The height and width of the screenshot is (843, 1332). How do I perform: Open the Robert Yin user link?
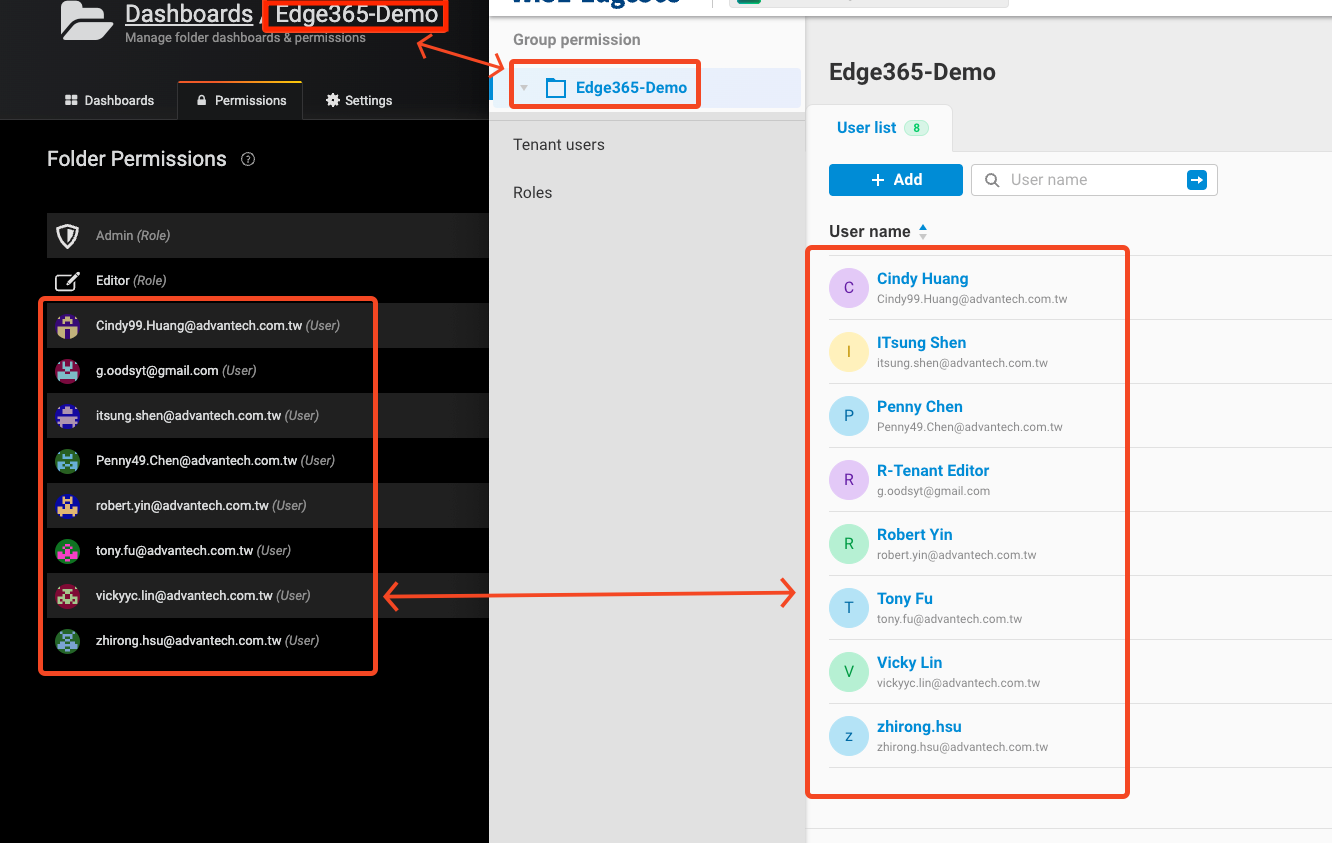(914, 535)
